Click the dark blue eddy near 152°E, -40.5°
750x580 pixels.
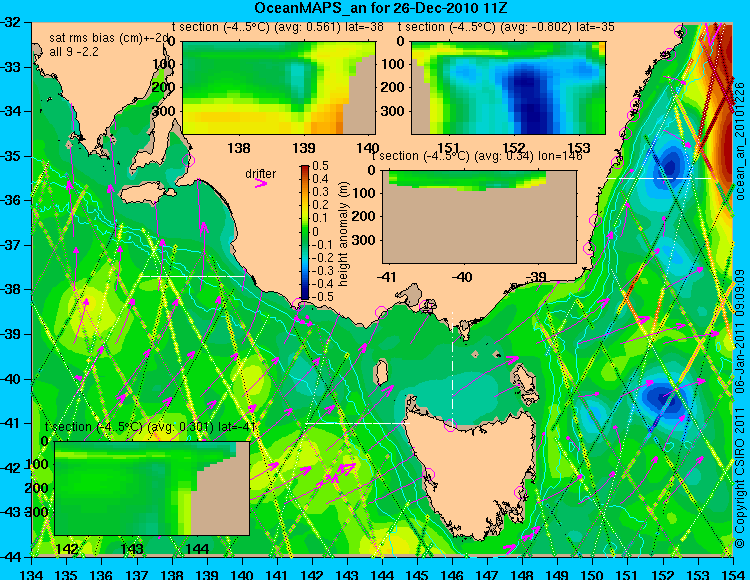(x=665, y=398)
